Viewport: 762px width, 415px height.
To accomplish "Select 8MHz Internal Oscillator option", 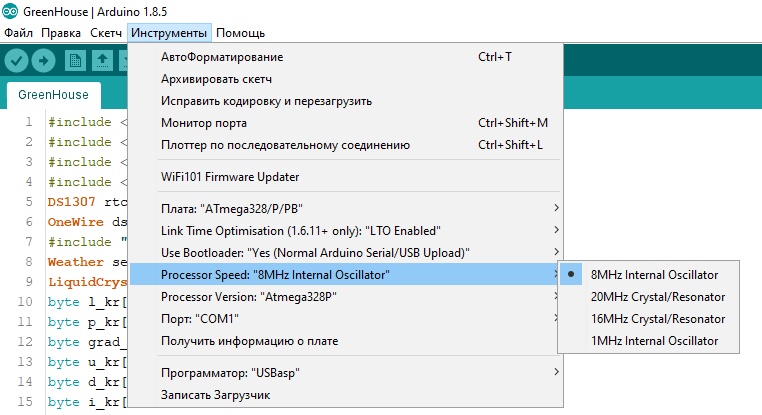I will point(649,275).
